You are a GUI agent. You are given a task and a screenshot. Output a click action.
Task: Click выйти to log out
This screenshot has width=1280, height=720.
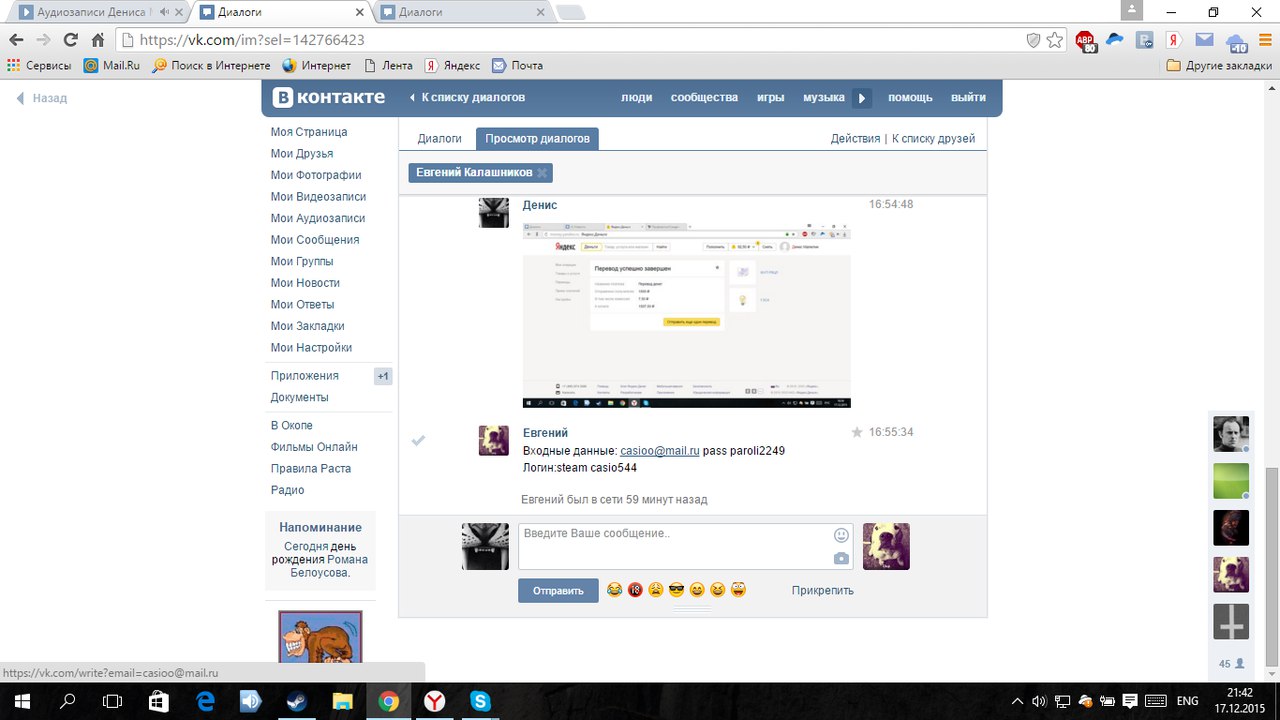coord(968,98)
